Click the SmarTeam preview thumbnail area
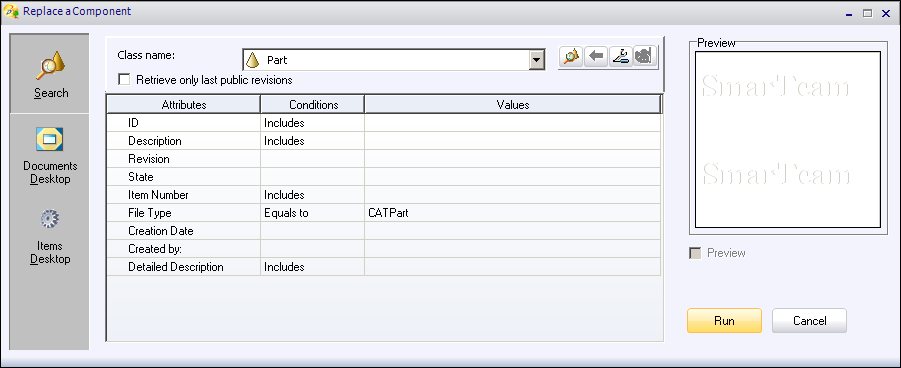 [788, 140]
